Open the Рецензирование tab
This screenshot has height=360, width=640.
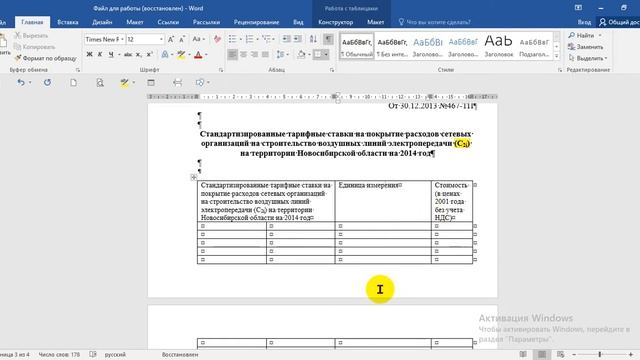(256, 22)
